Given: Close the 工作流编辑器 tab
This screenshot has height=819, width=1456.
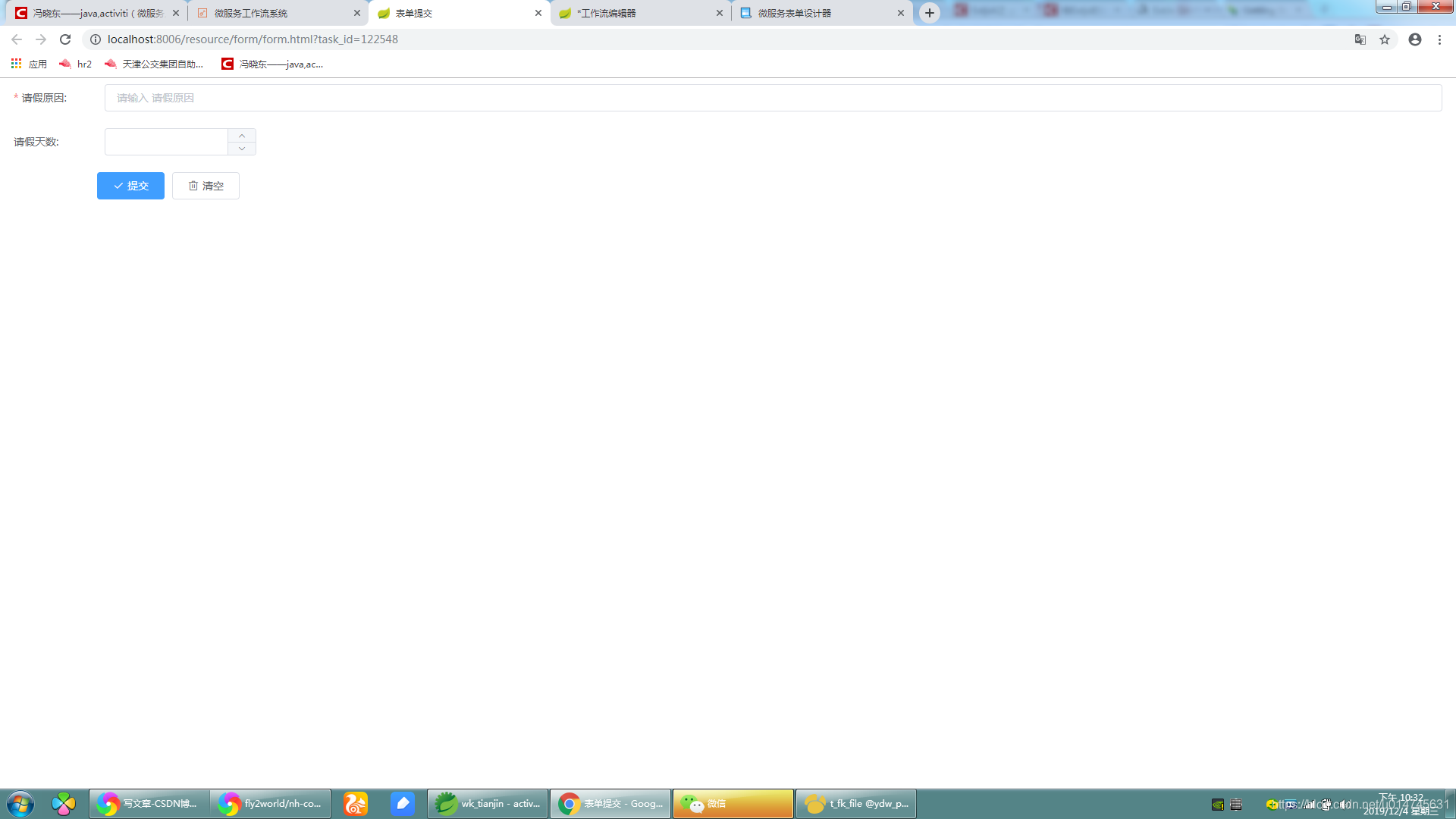Looking at the screenshot, I should tap(720, 13).
